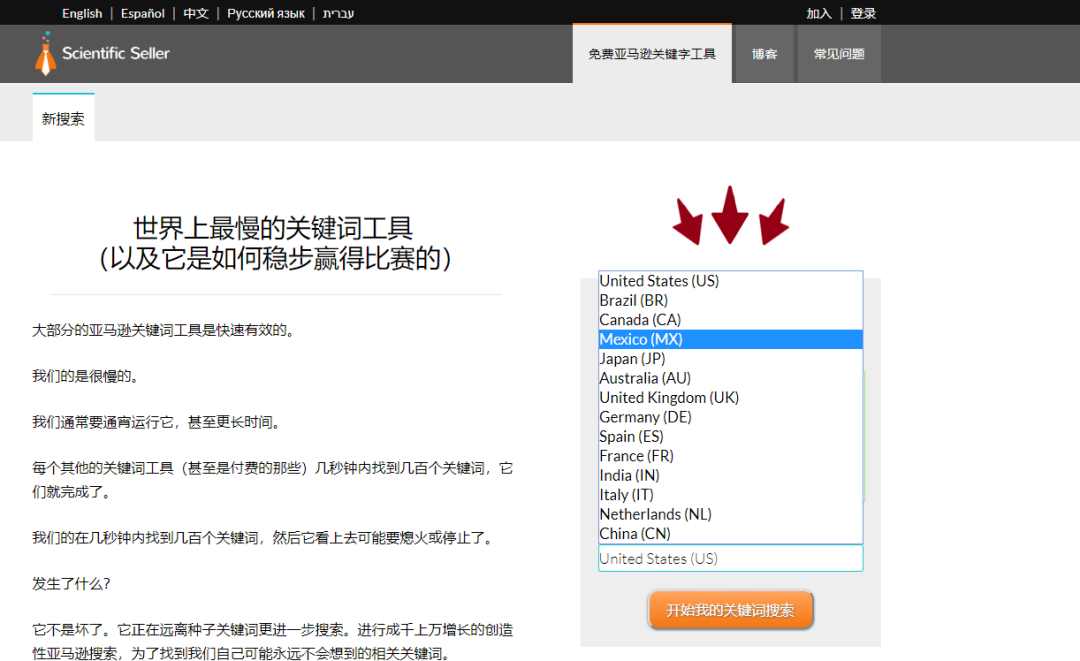Image resolution: width=1080 pixels, height=661 pixels.
Task: Open the 登录 login link
Action: coord(863,13)
